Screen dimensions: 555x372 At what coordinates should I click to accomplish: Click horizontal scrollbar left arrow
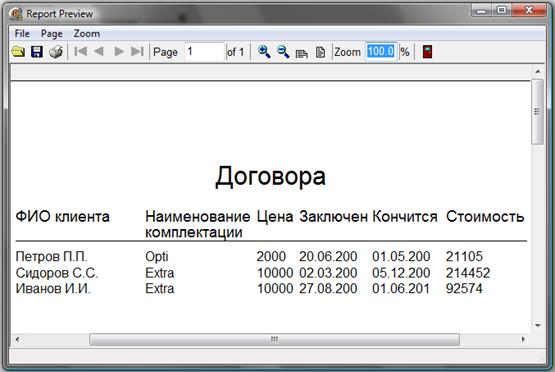click(17, 339)
